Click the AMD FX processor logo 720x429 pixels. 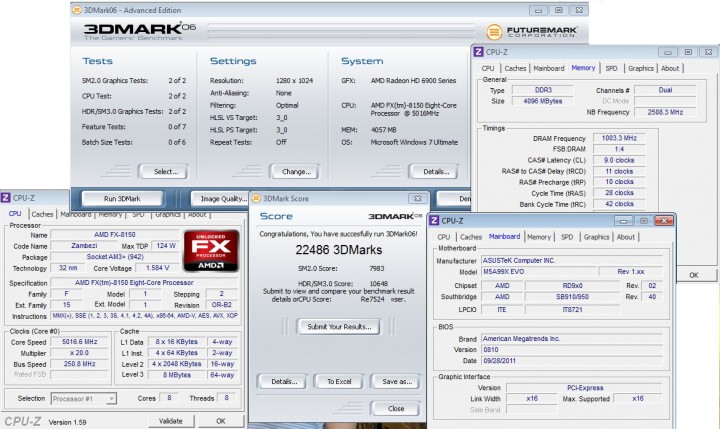[211, 250]
